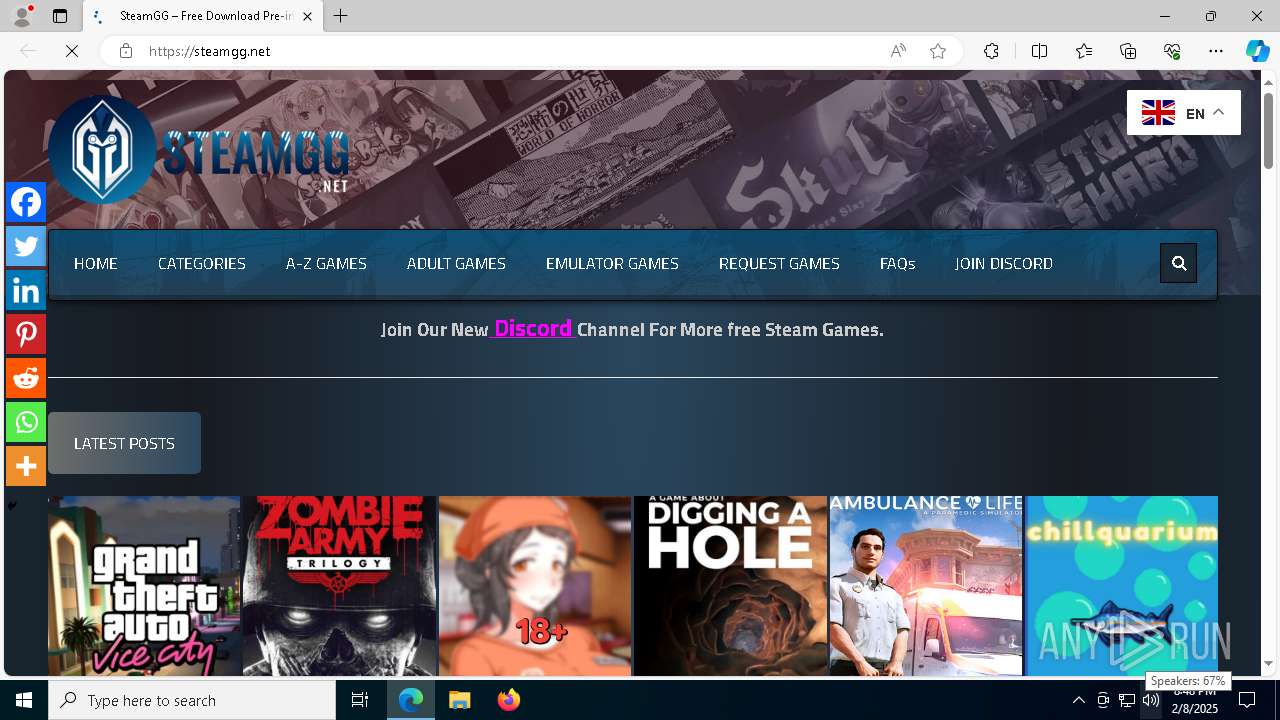Screen dimensions: 1280x720
Task: Open ADULT GAMES menu item
Action: coord(456,263)
